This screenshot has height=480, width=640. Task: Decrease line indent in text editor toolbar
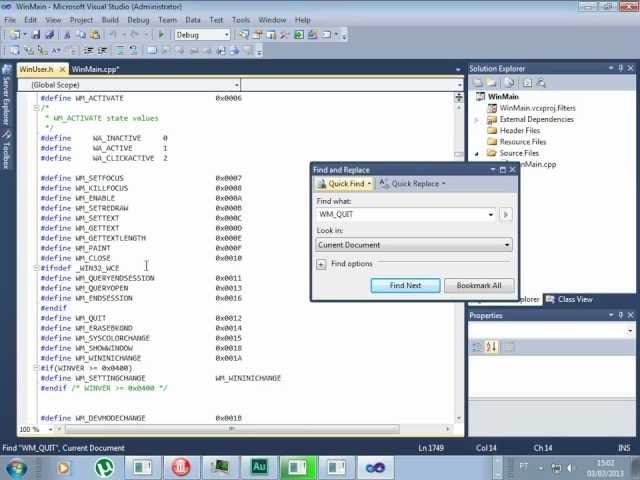point(89,51)
